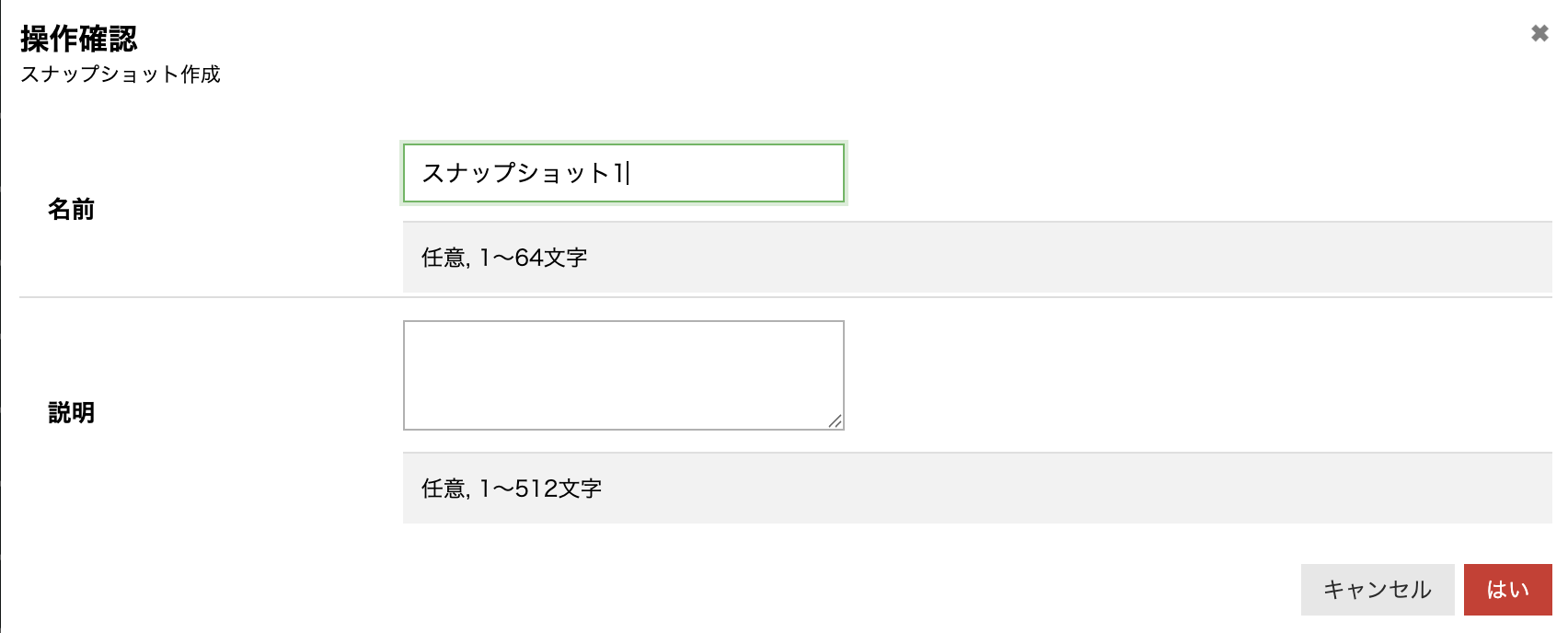
Task: Click the 64 character limit number in the hint
Action: tap(528, 258)
